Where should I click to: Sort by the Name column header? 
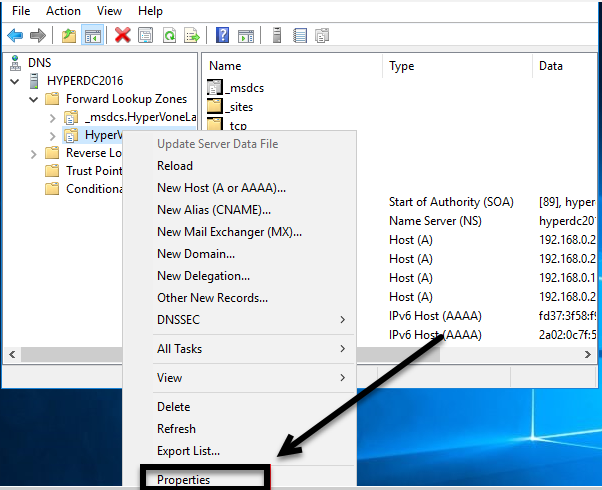point(292,66)
